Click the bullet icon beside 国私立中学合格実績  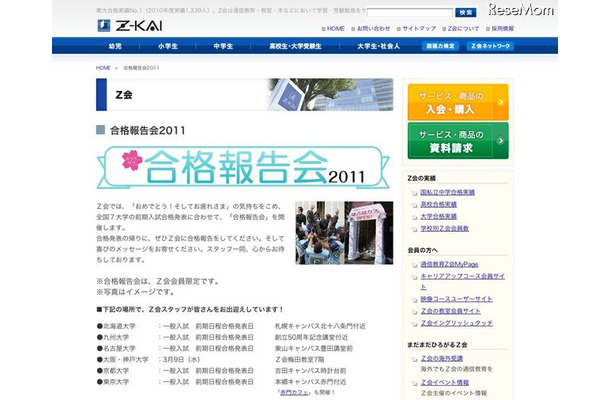(414, 193)
